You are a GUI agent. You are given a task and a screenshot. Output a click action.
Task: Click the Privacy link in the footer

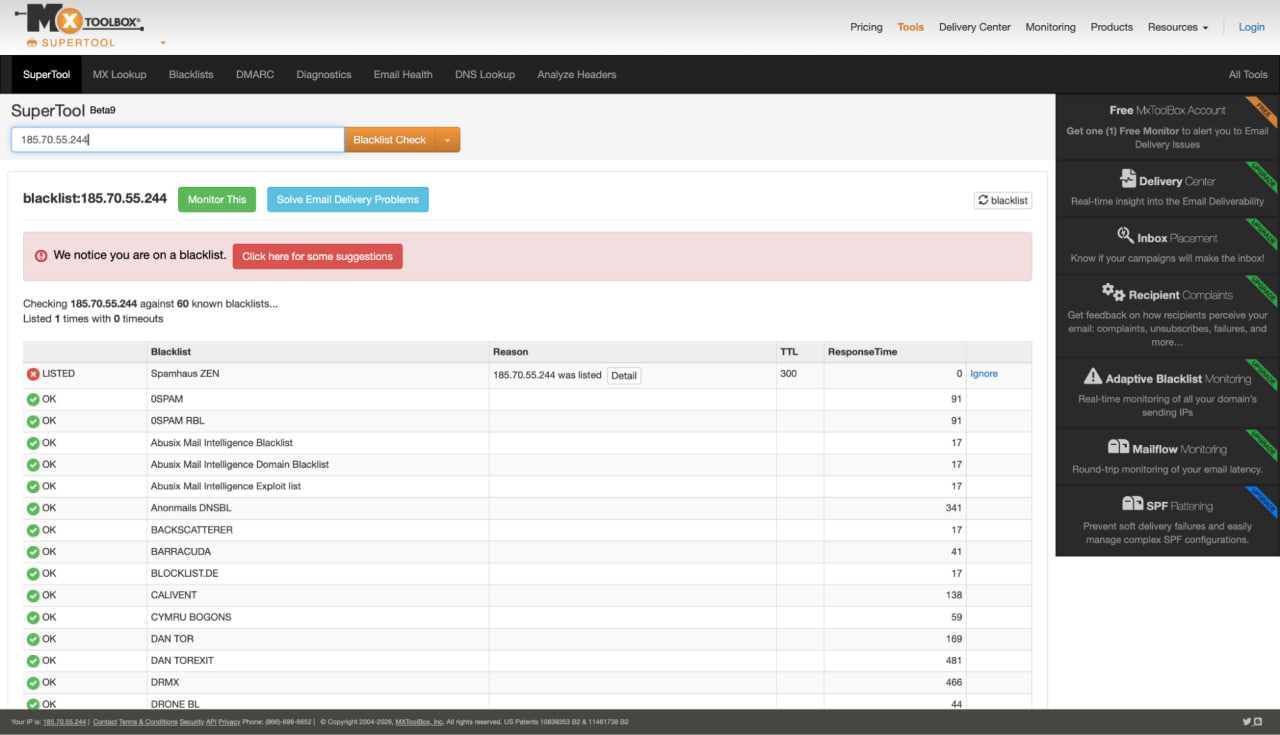pos(229,721)
